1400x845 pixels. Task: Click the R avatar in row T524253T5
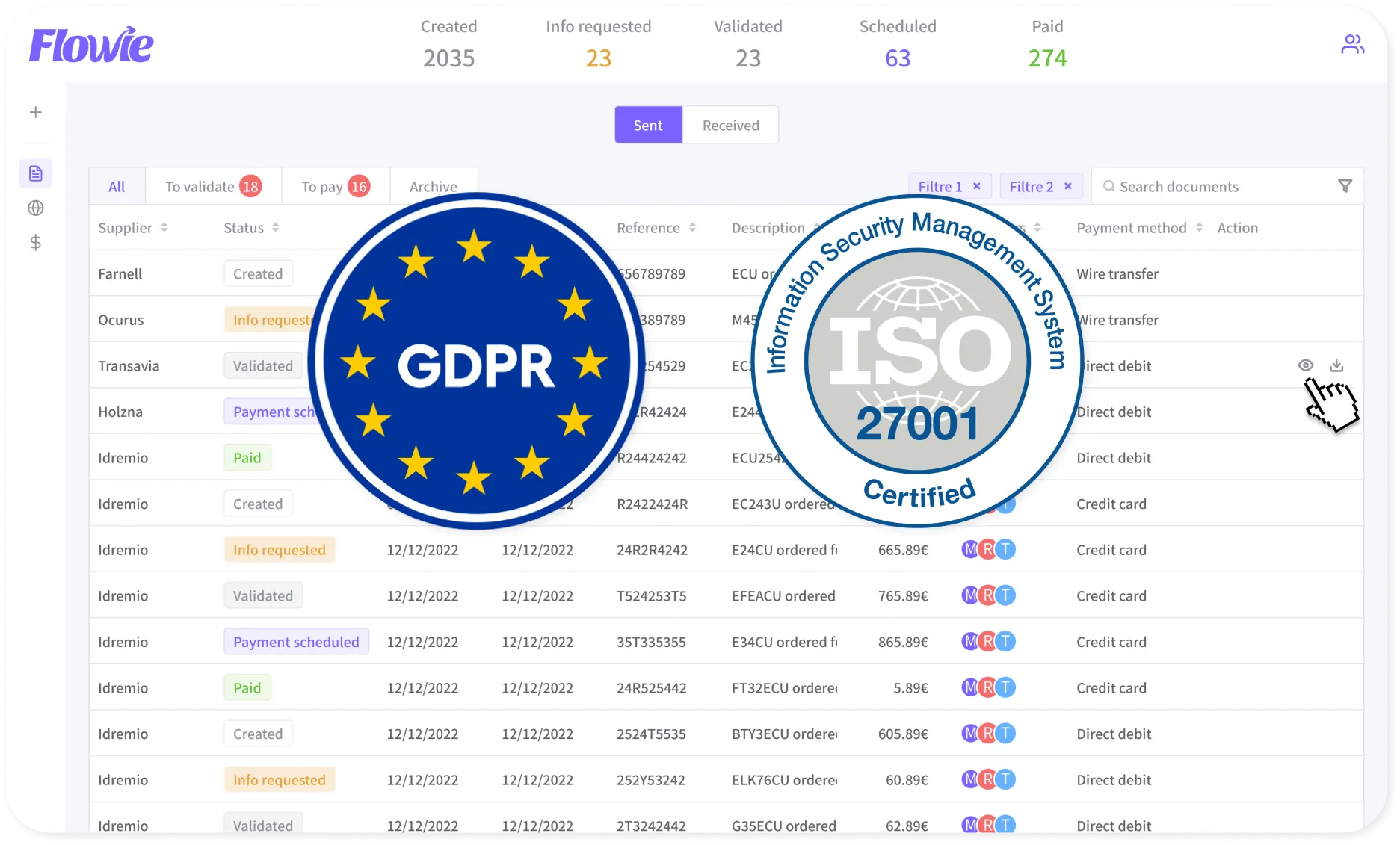pyautogui.click(x=988, y=595)
